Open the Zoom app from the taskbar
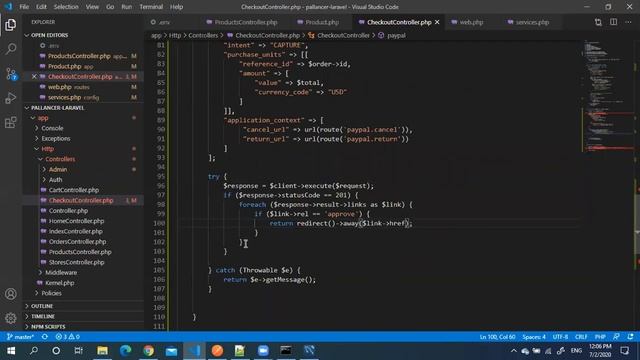Image resolution: width=640 pixels, height=360 pixels. point(263,351)
